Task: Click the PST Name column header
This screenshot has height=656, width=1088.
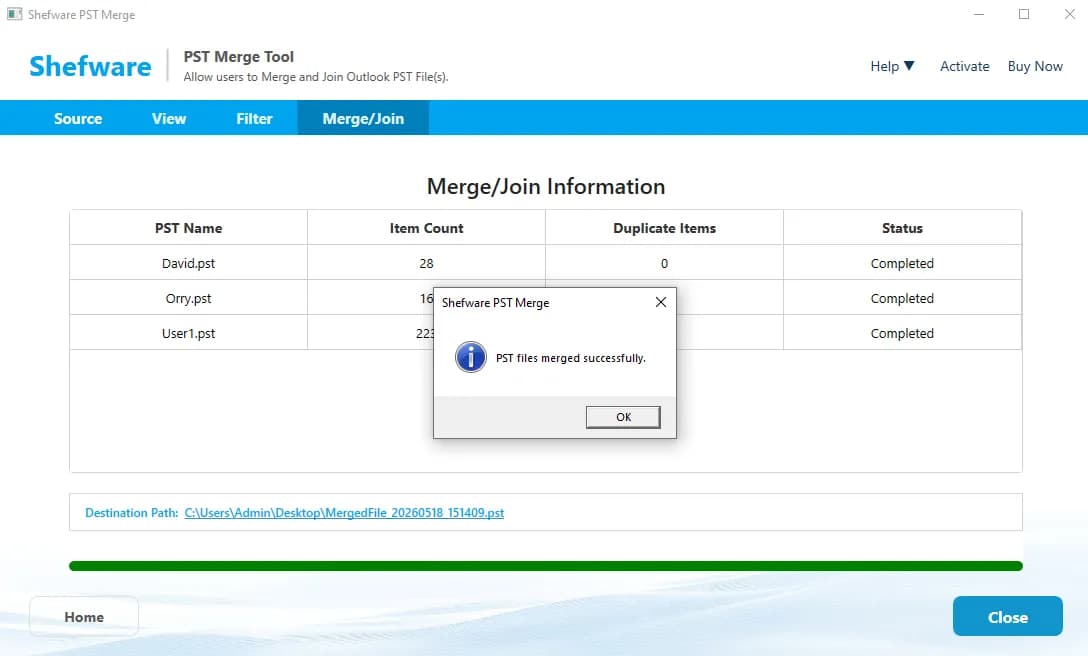Action: click(x=188, y=228)
